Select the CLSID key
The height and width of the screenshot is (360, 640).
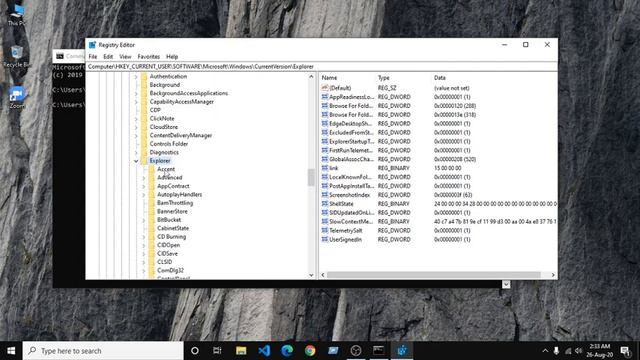164,262
